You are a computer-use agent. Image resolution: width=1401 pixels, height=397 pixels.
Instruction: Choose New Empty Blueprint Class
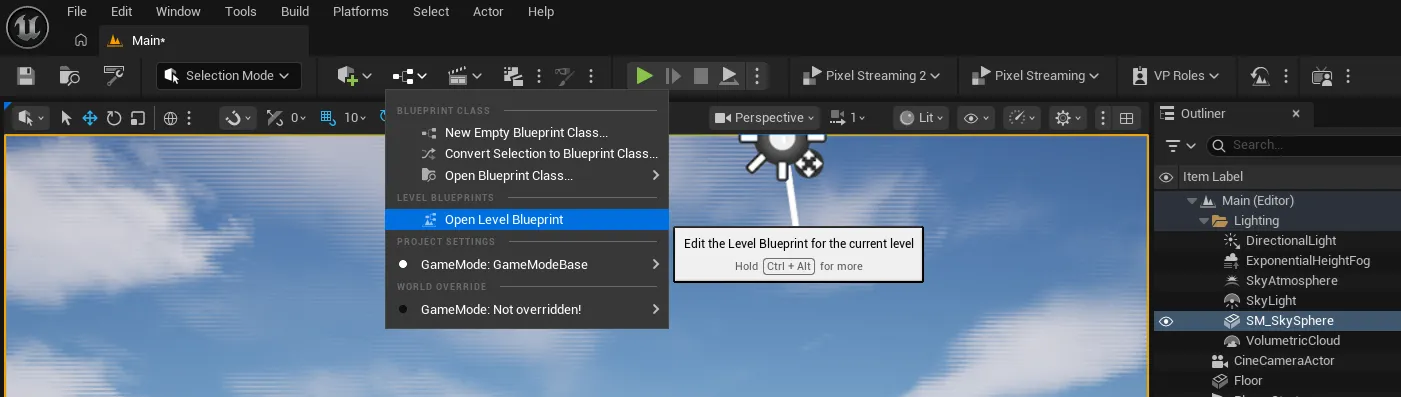(x=526, y=132)
